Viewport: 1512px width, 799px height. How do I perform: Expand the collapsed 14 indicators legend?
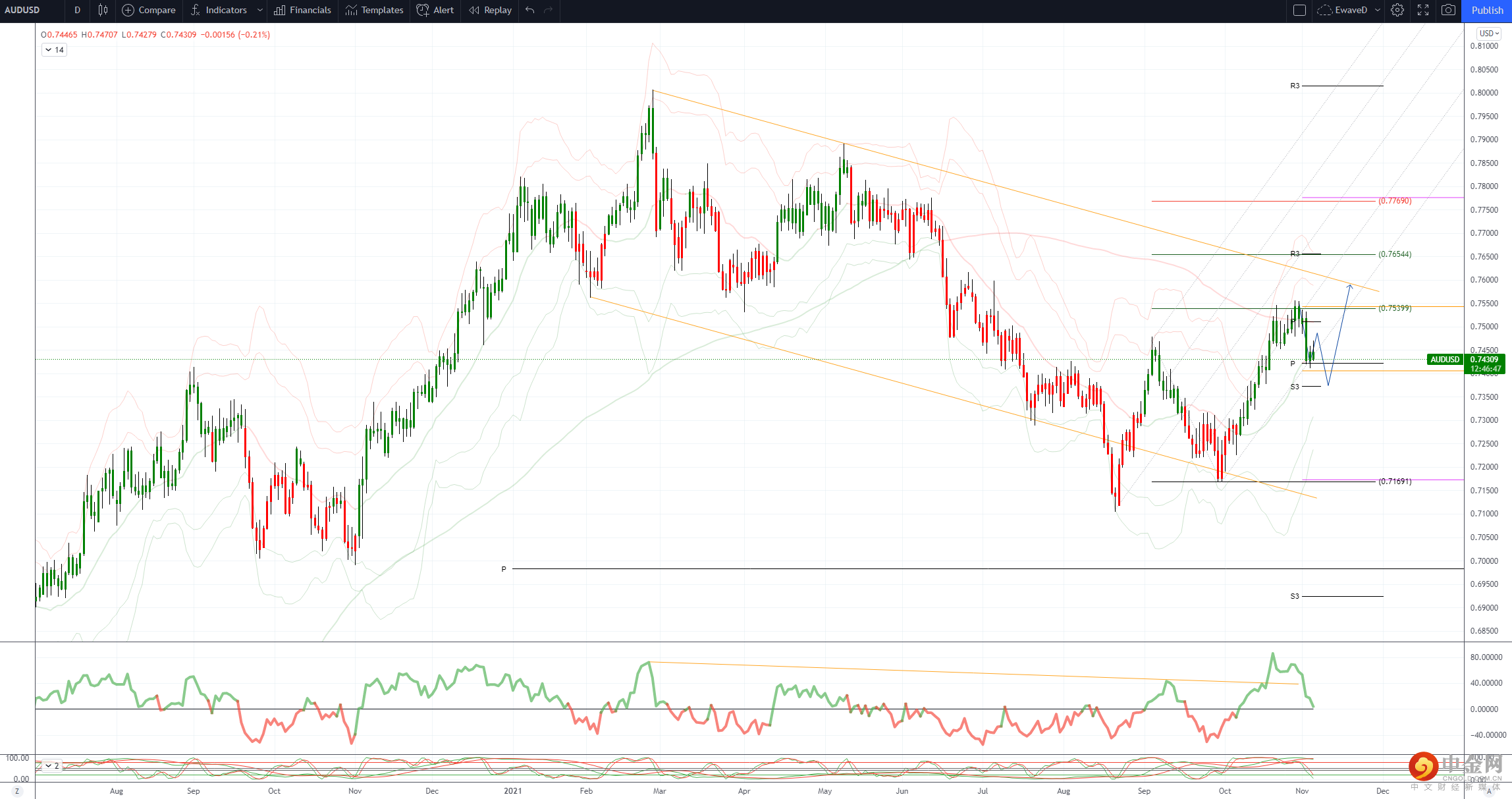pos(54,50)
